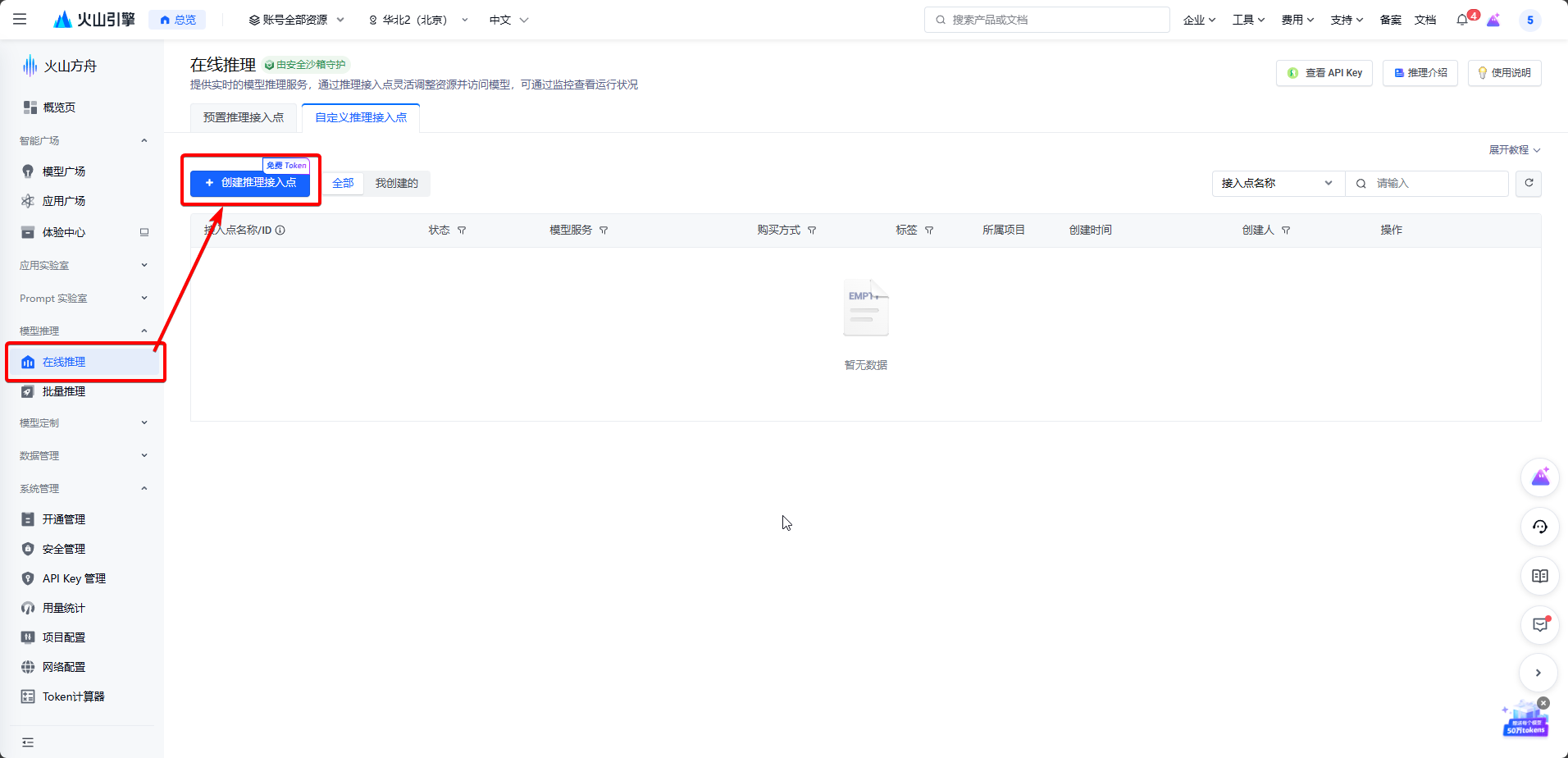Image resolution: width=1568 pixels, height=758 pixels.
Task: Open the feedback icon with red dot
Action: (x=1540, y=625)
